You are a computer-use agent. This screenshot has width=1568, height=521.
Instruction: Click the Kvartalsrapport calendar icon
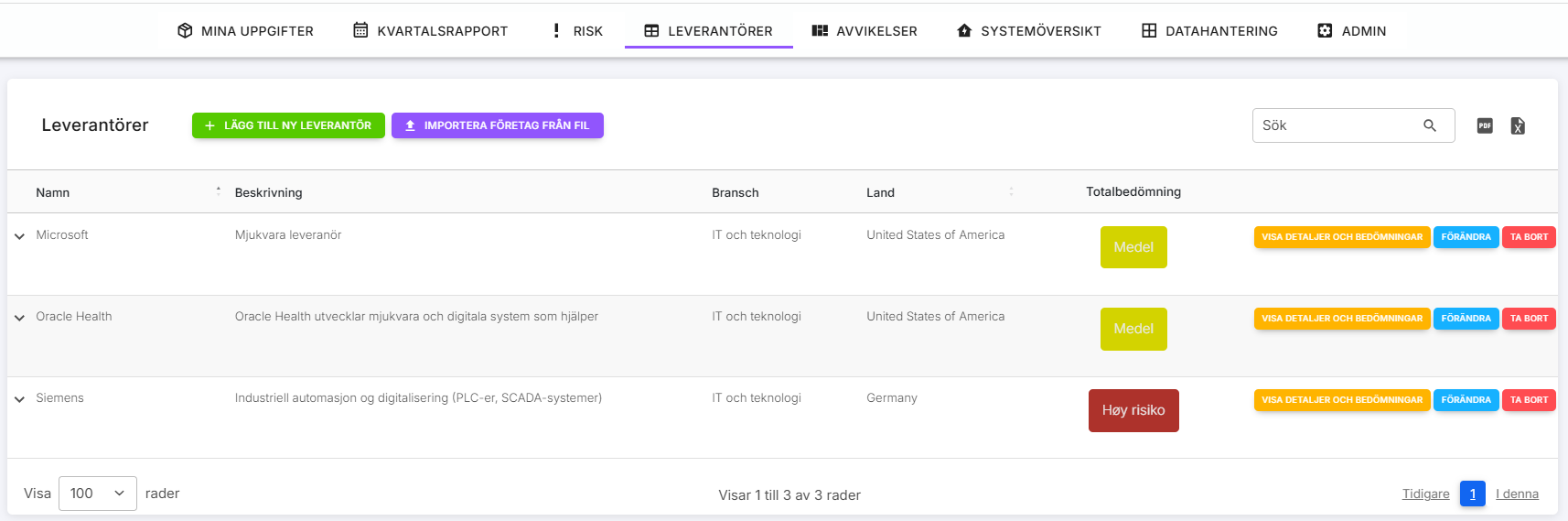(360, 31)
